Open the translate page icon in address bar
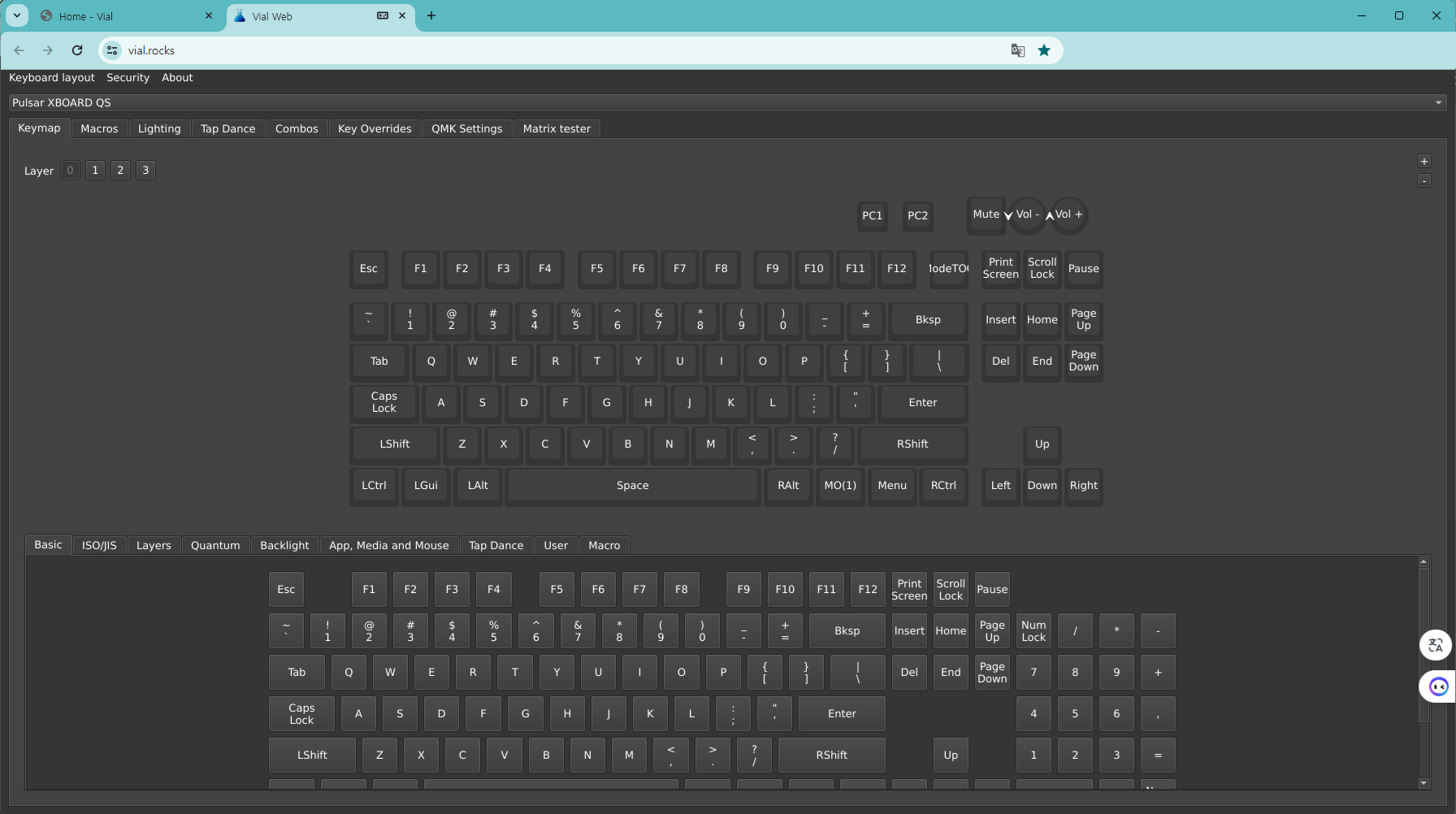 click(1017, 50)
